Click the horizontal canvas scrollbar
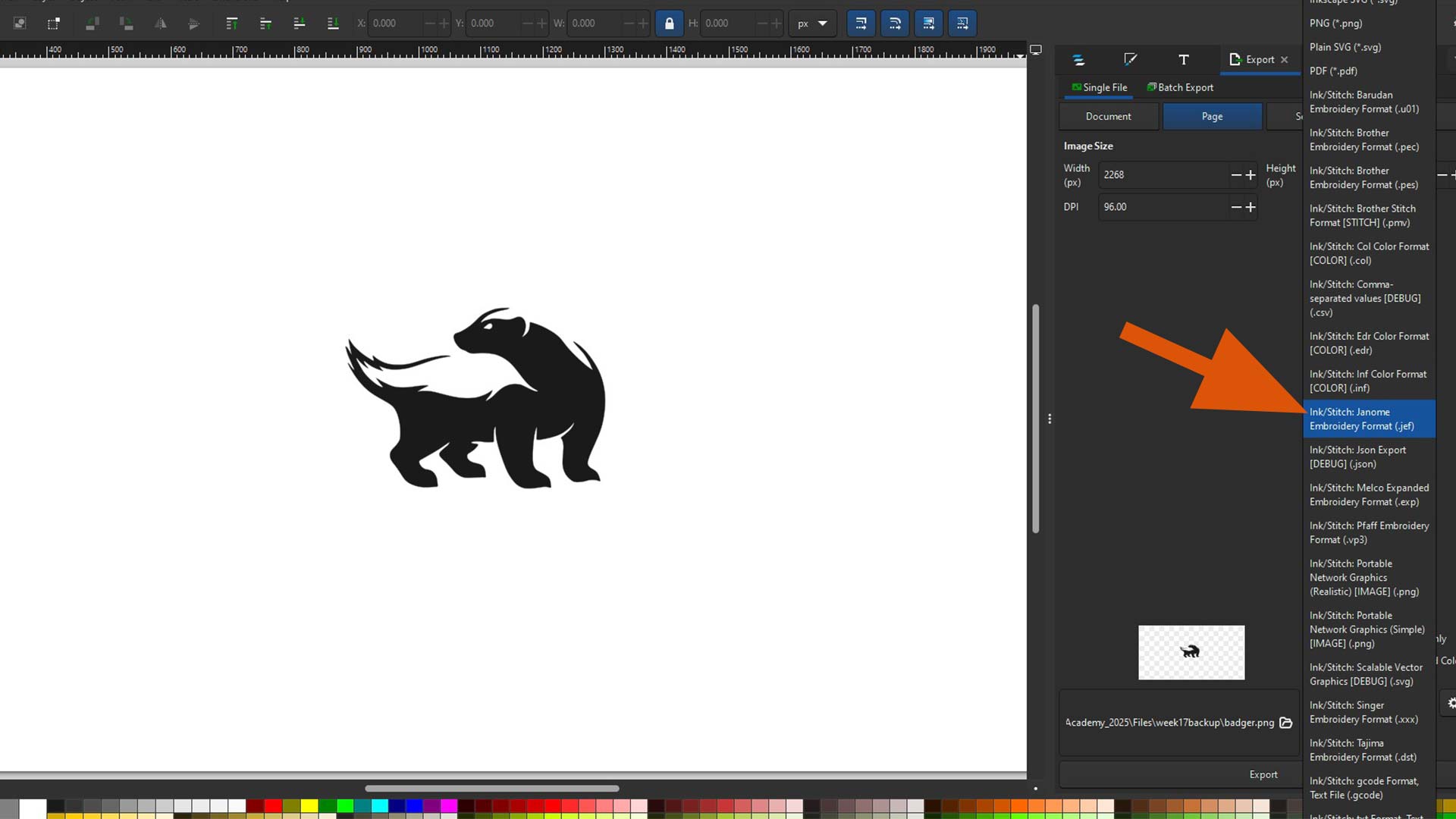 [x=491, y=789]
